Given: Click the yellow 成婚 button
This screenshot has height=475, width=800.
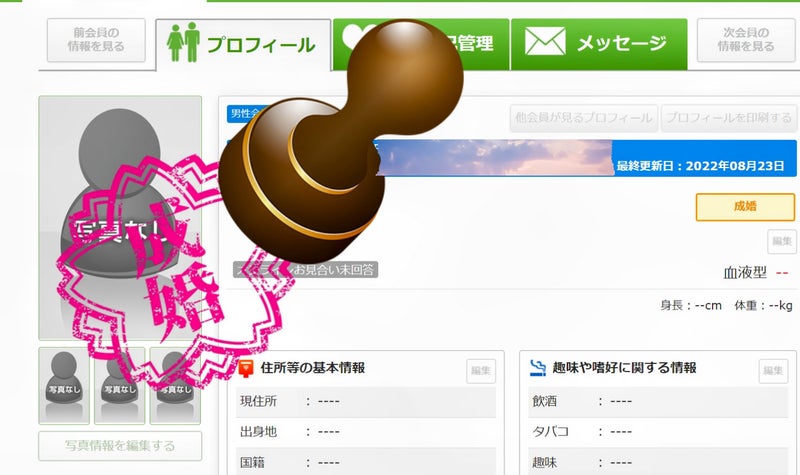Looking at the screenshot, I should coord(745,207).
